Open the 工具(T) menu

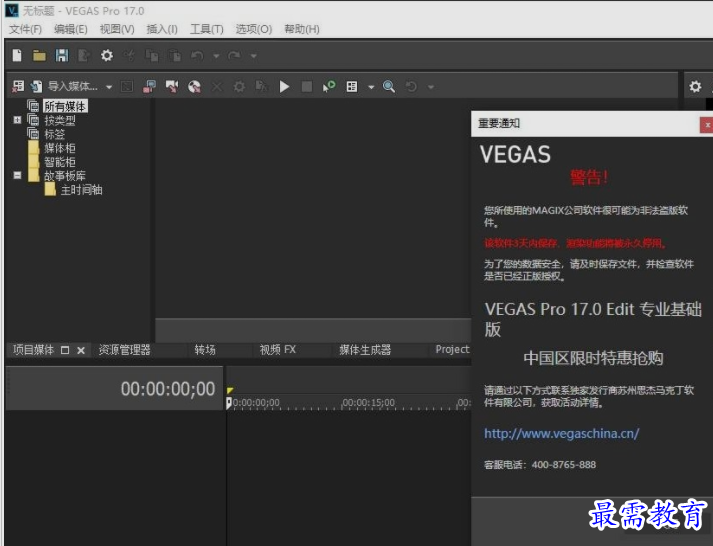pos(206,29)
